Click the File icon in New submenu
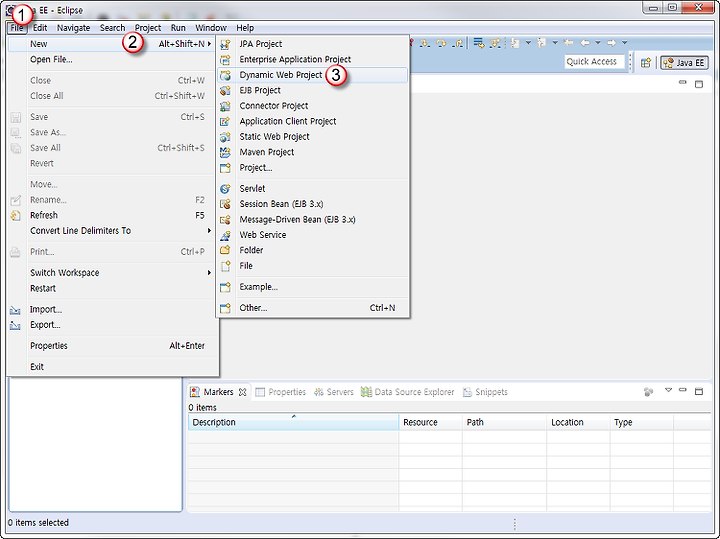The height and width of the screenshot is (539, 720). 225,266
